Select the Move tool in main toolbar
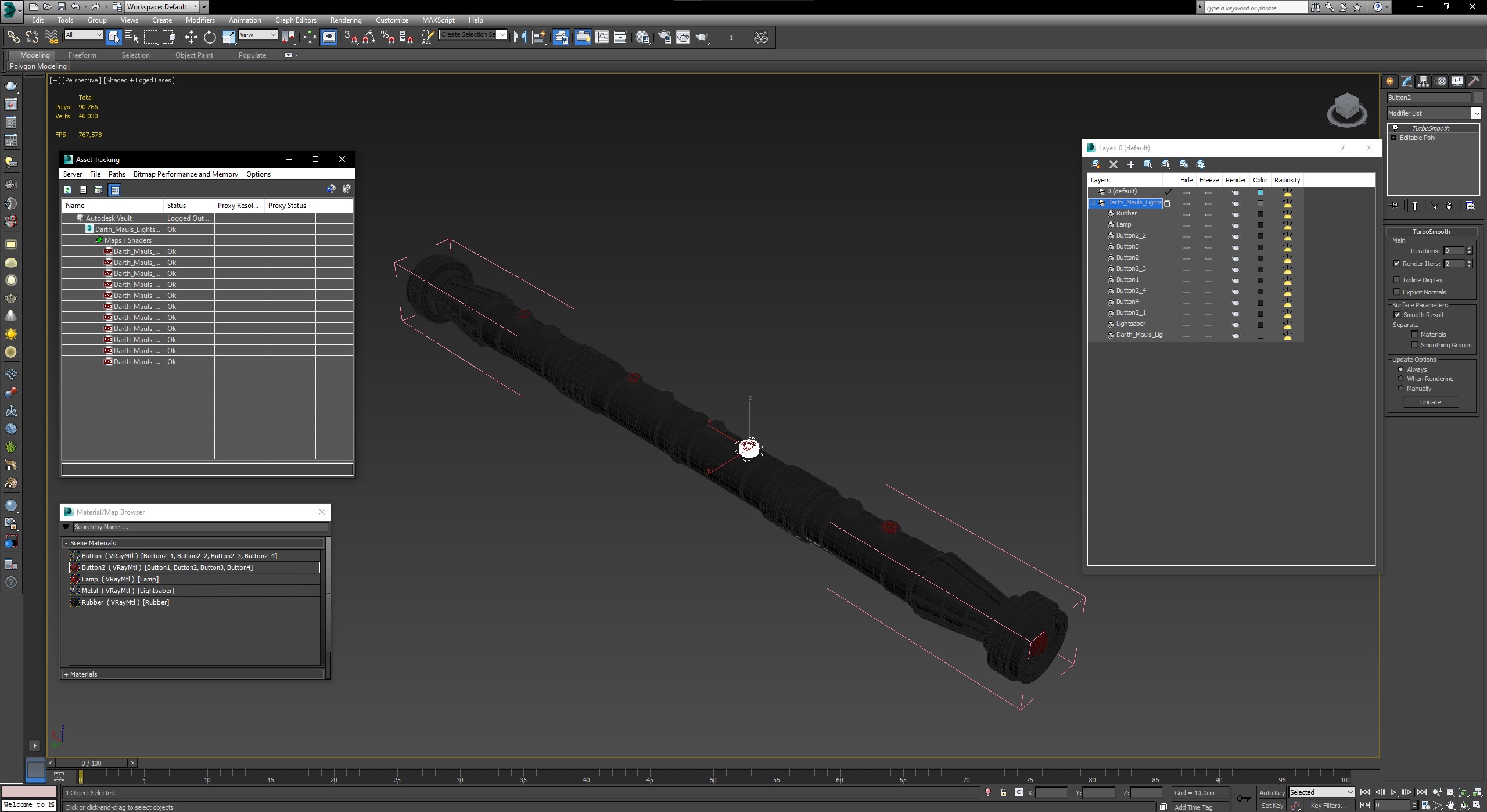The image size is (1487, 812). tap(191, 37)
